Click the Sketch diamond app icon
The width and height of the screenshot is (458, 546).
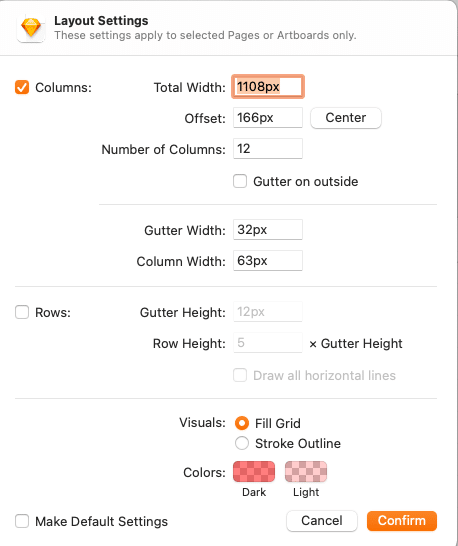31,28
